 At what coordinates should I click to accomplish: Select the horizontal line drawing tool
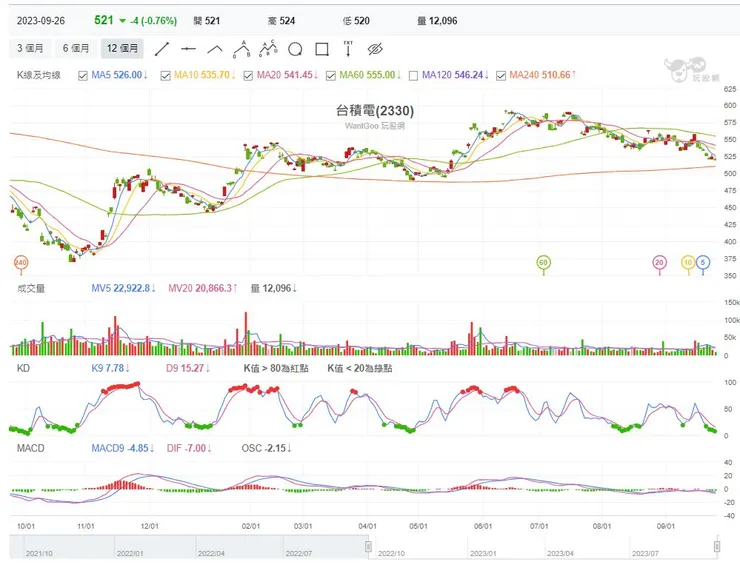click(188, 49)
